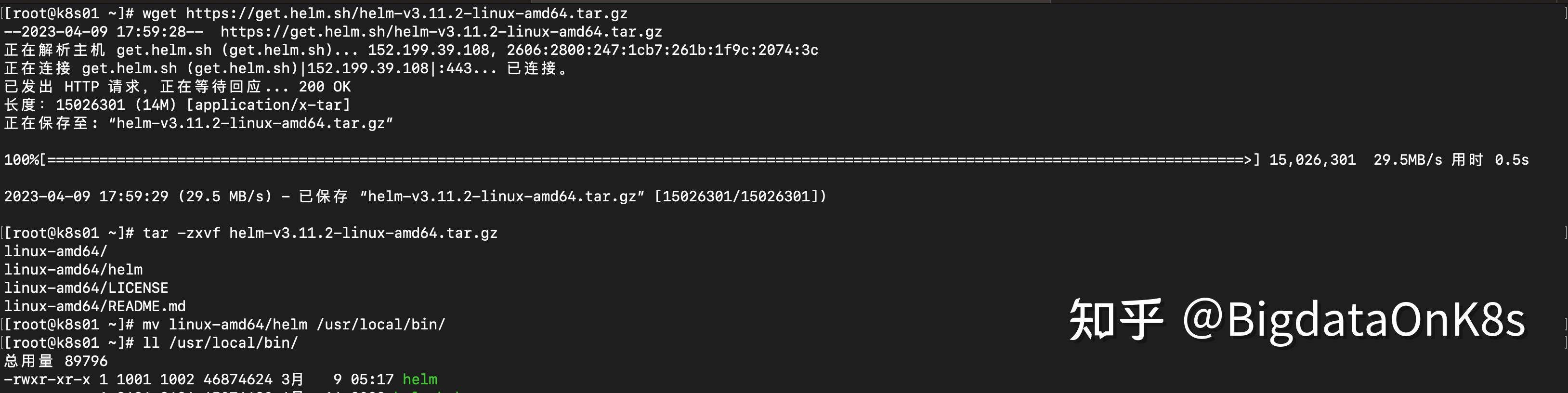Click the 29.5MB/s download speed text

[1408, 160]
